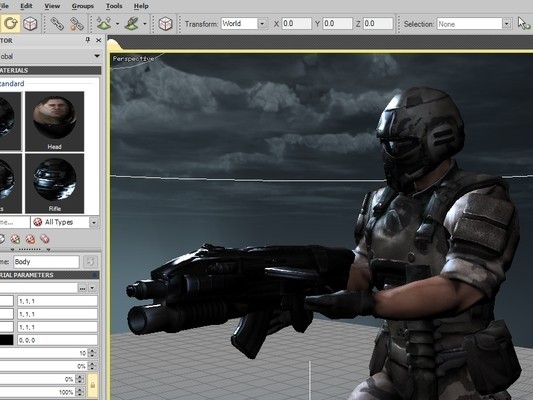Select the Rifle material thumbnail

54,184
